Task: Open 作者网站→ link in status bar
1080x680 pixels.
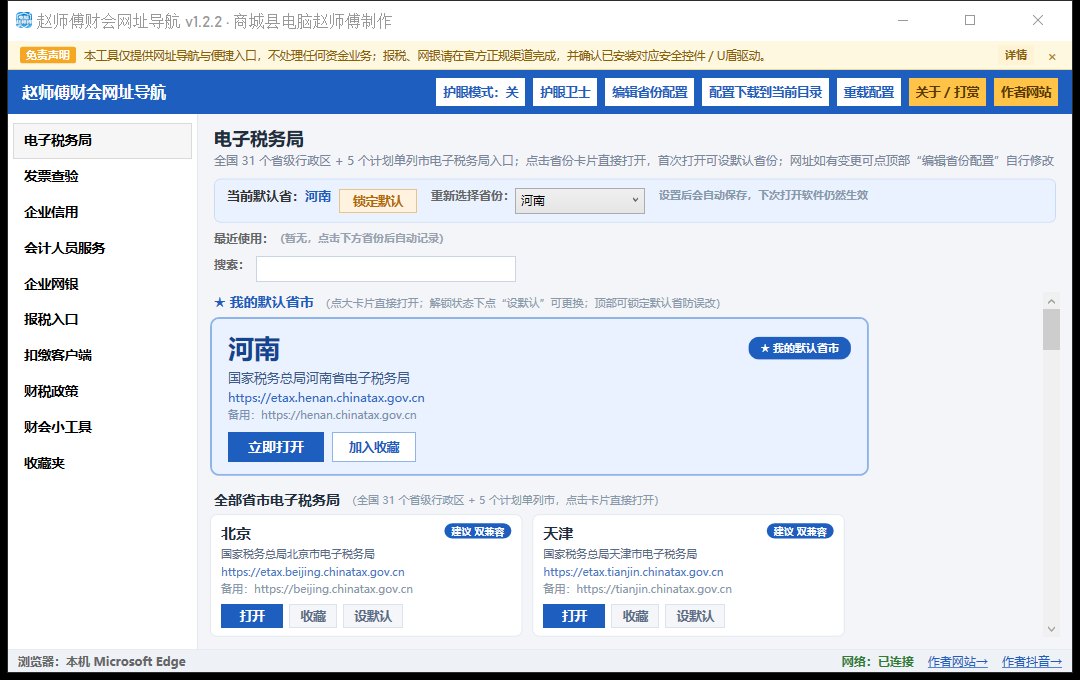Action: pos(957,661)
